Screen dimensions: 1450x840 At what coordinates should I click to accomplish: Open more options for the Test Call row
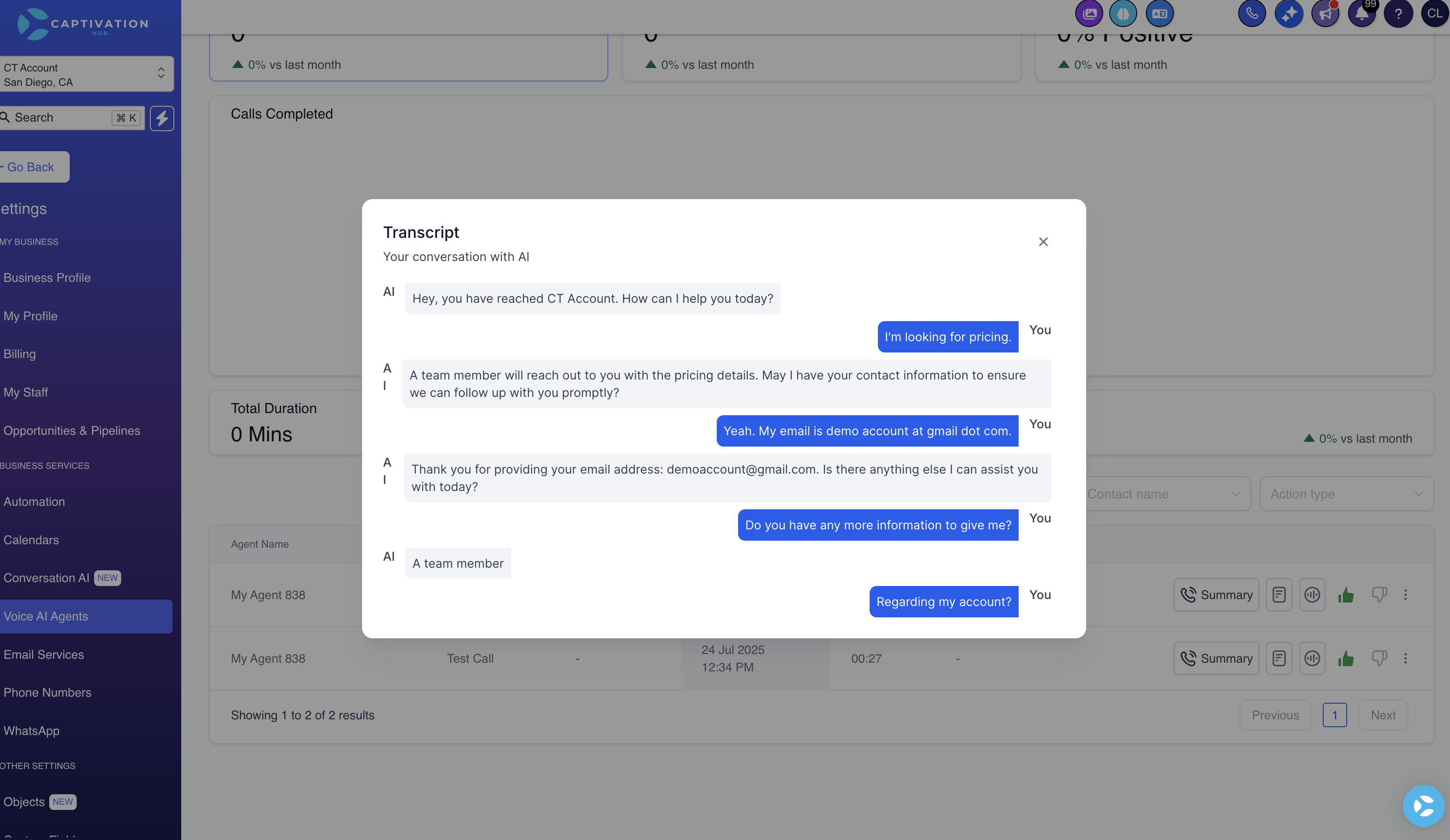coord(1405,658)
